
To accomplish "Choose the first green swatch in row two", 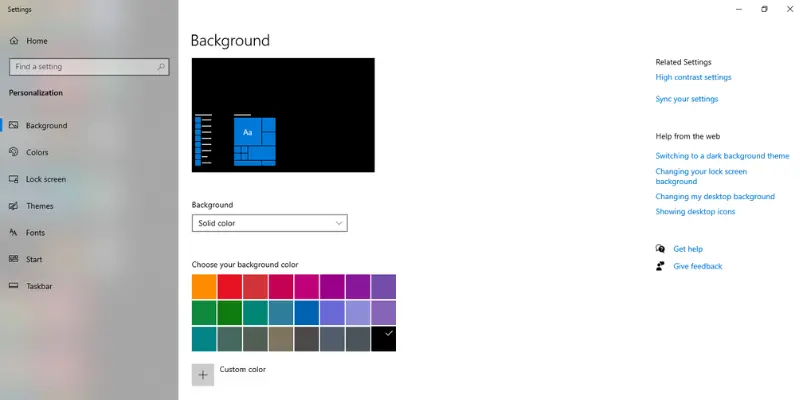I will coord(204,313).
